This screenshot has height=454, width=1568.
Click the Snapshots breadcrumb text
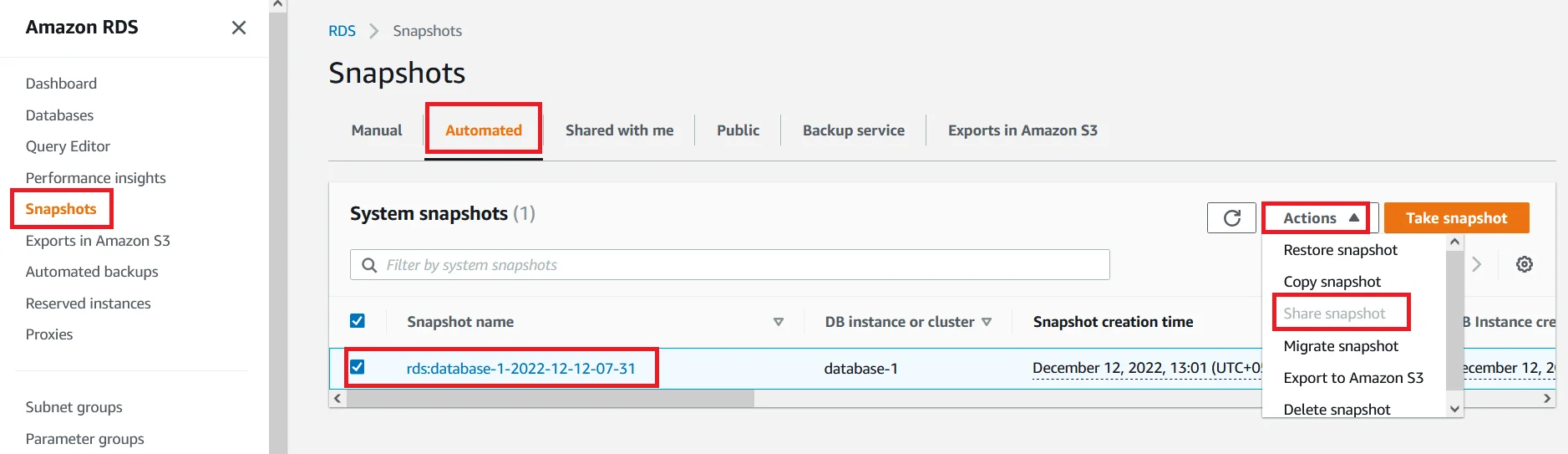point(427,31)
